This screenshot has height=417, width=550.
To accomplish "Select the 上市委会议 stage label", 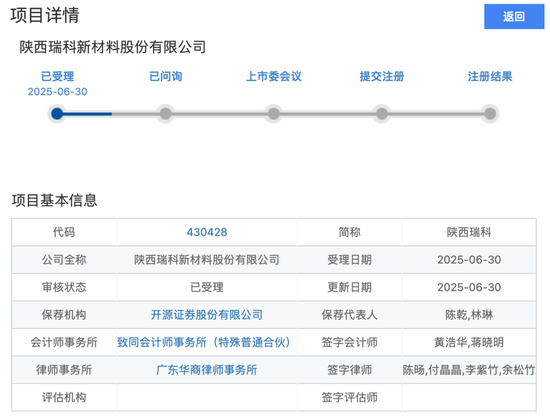I will 274,76.
